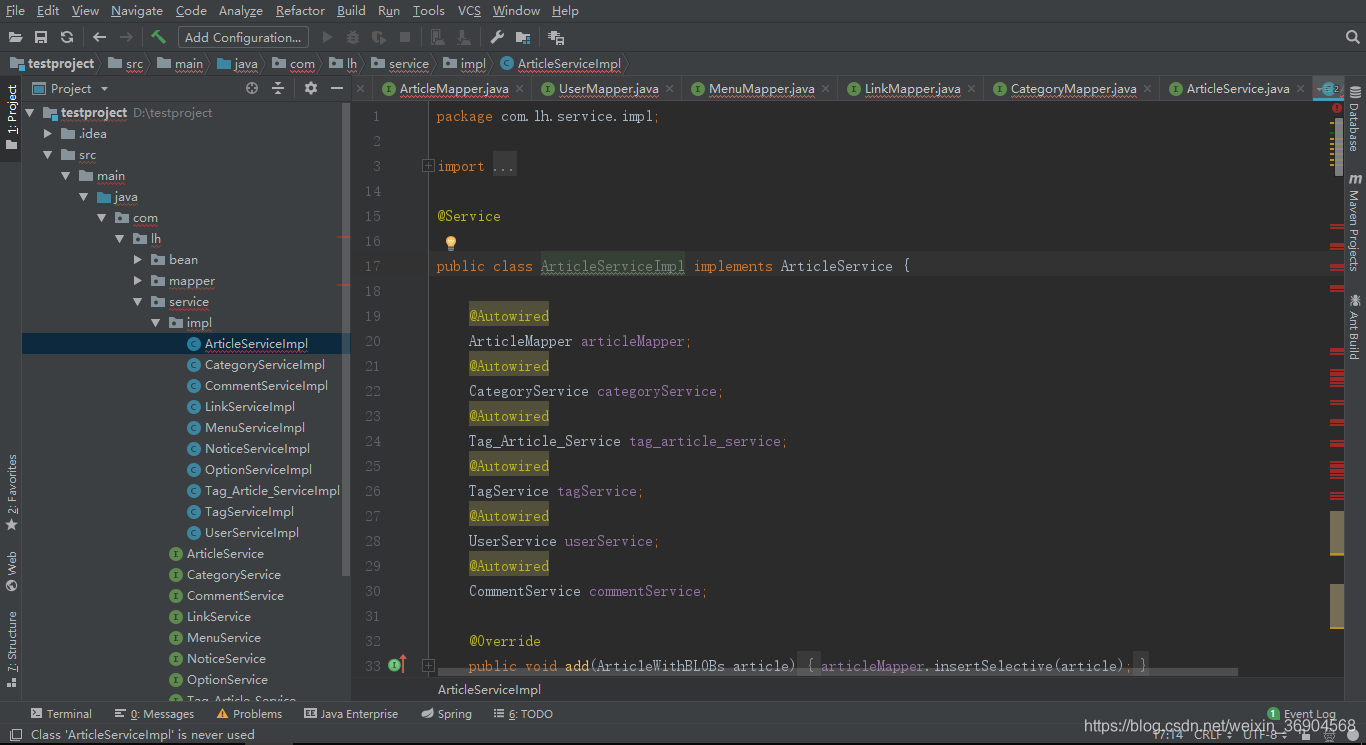The width and height of the screenshot is (1366, 745).
Task: Open the Analyze menu
Action: [x=240, y=11]
